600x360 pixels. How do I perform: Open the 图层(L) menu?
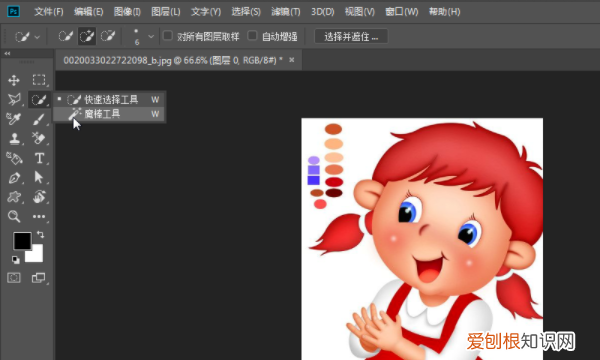coord(166,12)
